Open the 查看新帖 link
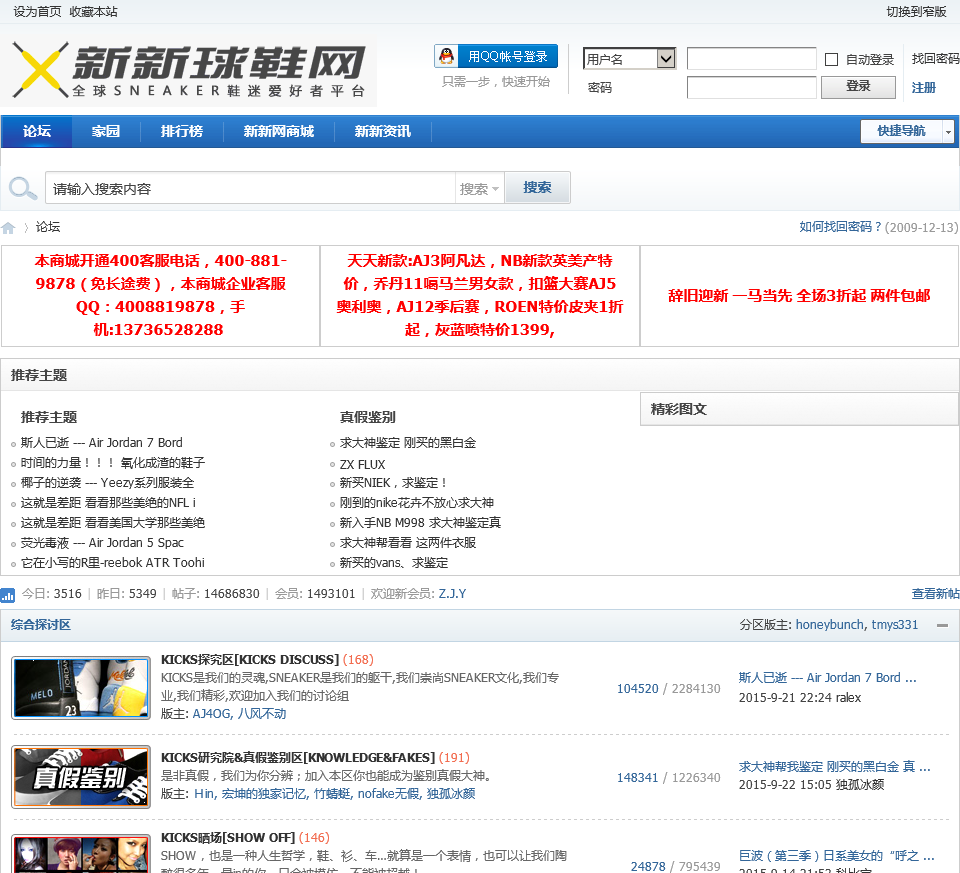The height and width of the screenshot is (873, 960). pos(935,594)
